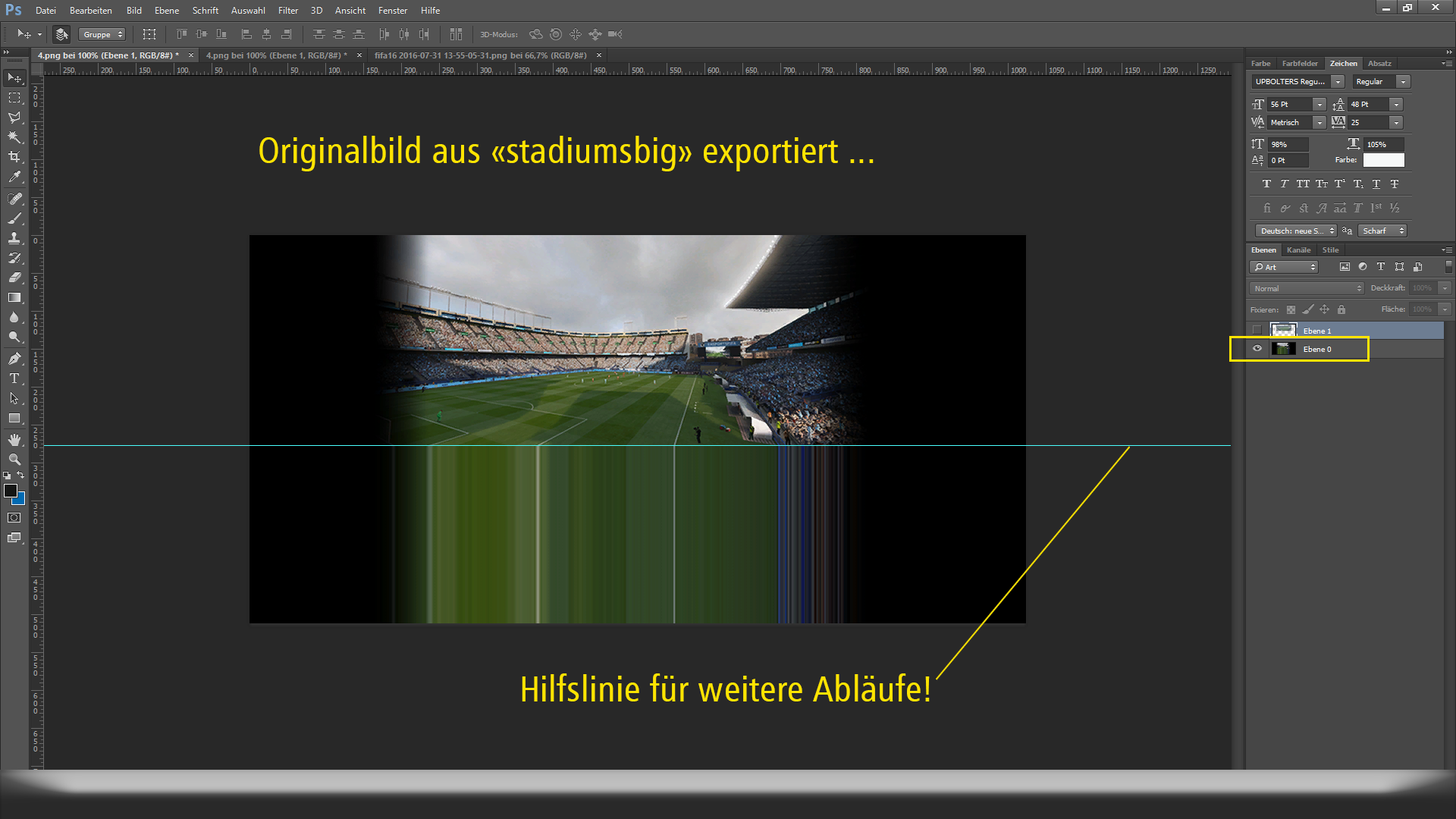Select the Clone Stamp tool
Screen dimensions: 1456x819
pos(14,238)
